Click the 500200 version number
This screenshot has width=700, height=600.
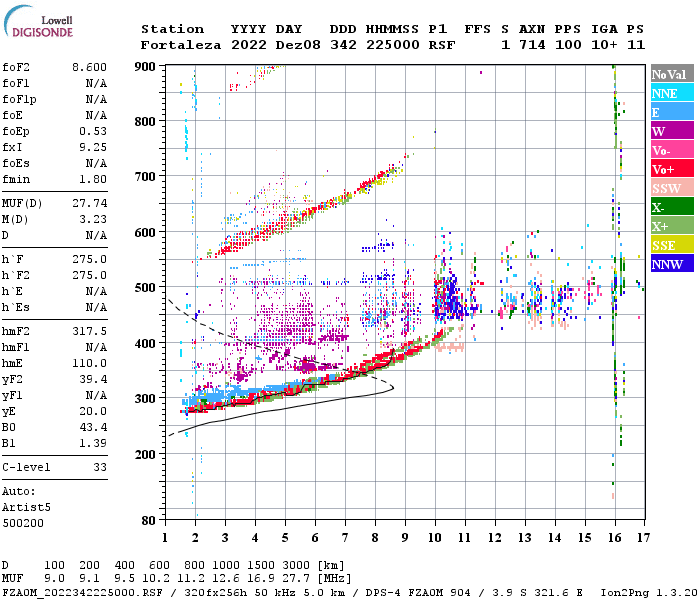(23, 523)
